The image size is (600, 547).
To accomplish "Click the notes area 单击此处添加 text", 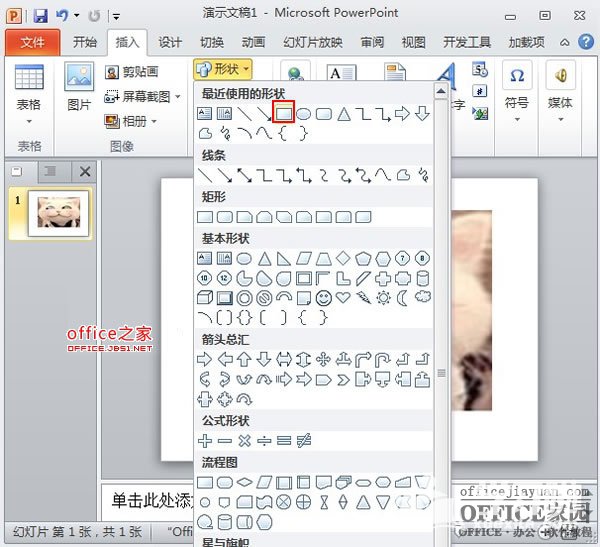I will pyautogui.click(x=152, y=501).
